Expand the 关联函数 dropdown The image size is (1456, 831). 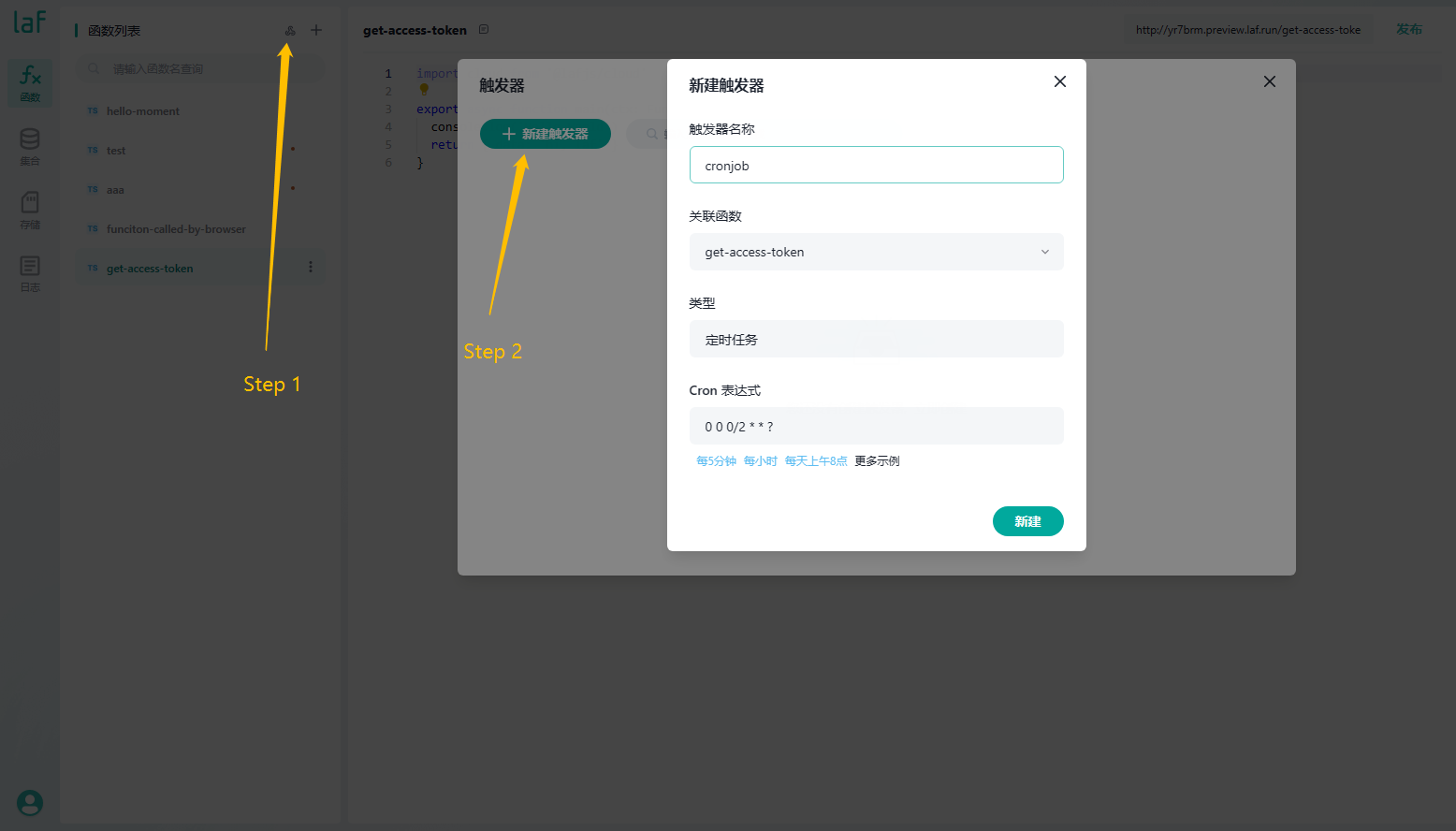tap(876, 252)
